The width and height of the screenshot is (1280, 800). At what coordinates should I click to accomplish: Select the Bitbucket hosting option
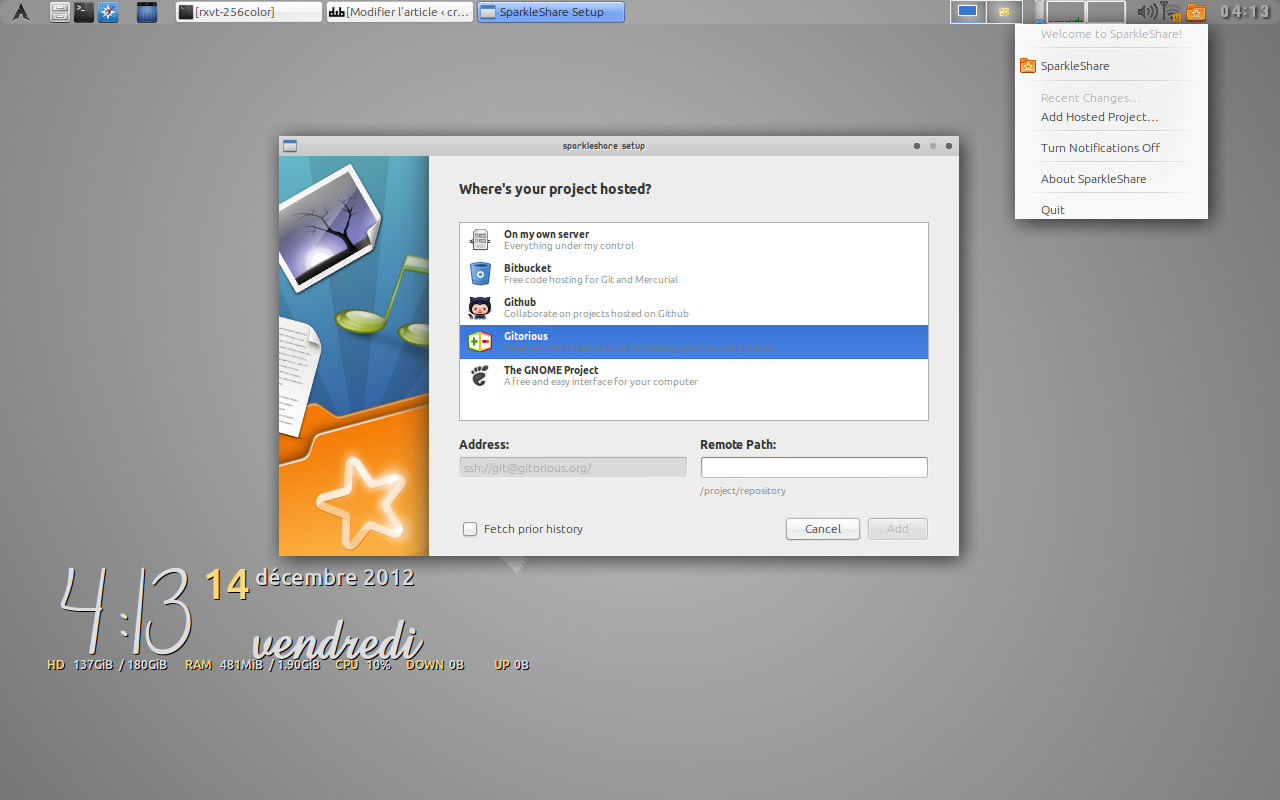click(x=694, y=274)
